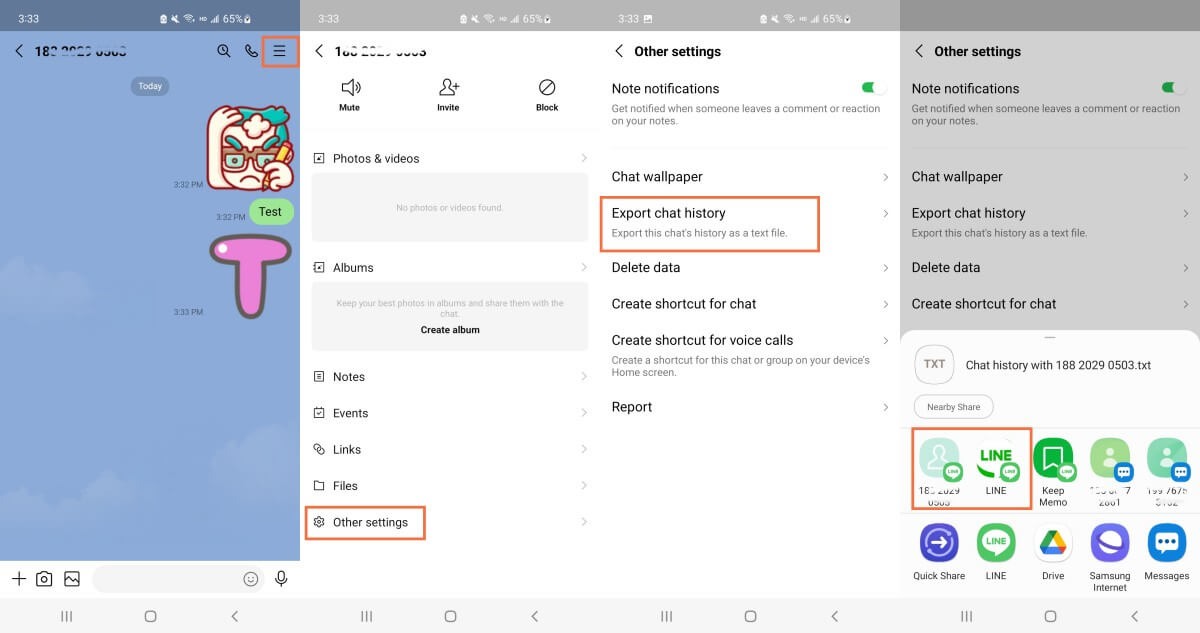Image resolution: width=1200 pixels, height=633 pixels.
Task: Disable the Note notifications toggle
Action: (869, 88)
